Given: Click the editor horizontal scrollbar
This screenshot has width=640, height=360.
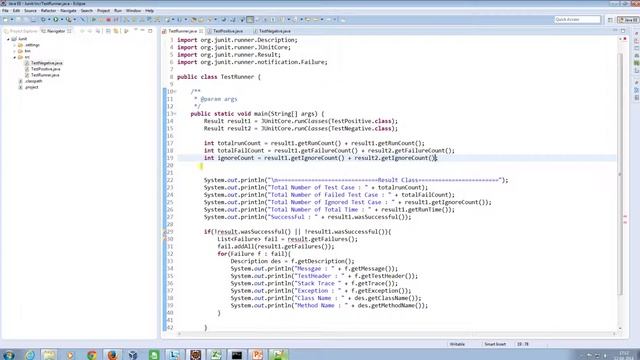Looking at the screenshot, I should coord(396,334).
